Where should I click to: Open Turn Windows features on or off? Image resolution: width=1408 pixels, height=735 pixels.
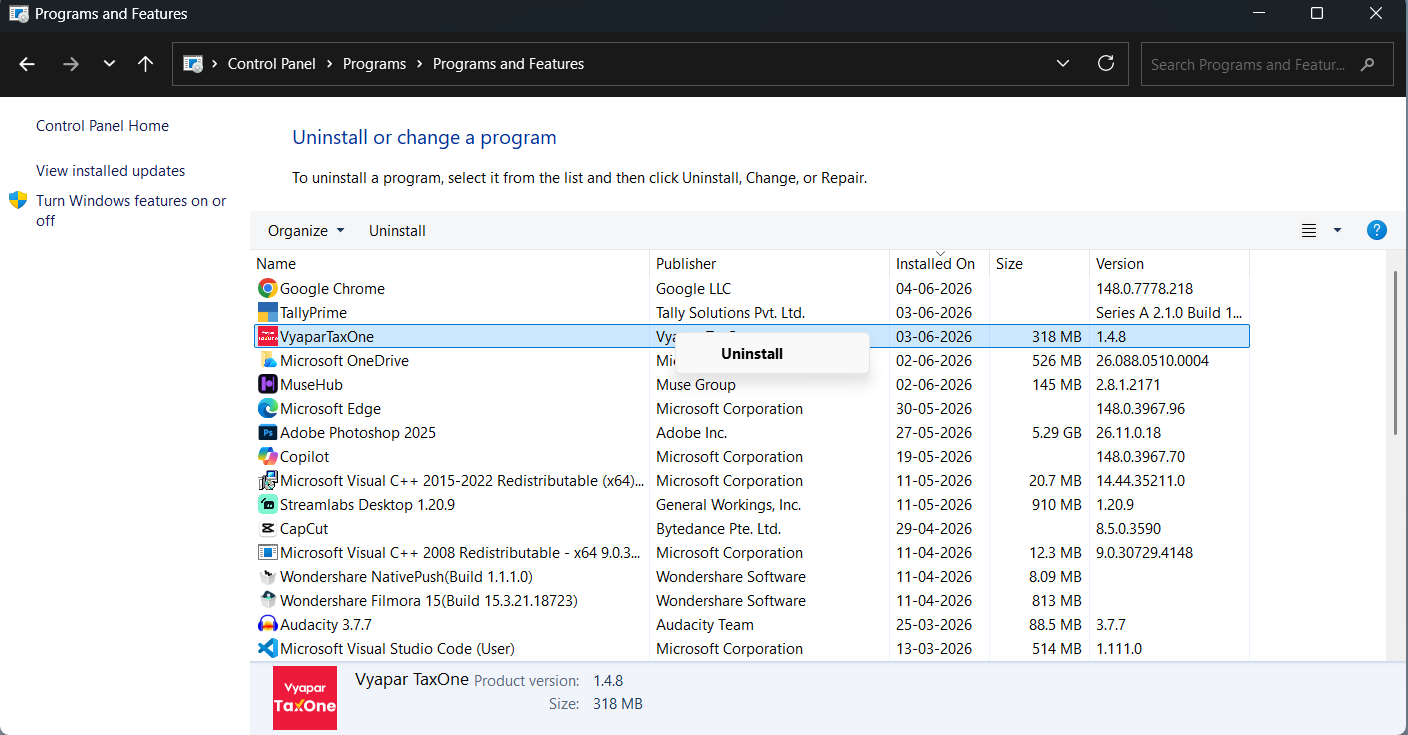point(131,211)
